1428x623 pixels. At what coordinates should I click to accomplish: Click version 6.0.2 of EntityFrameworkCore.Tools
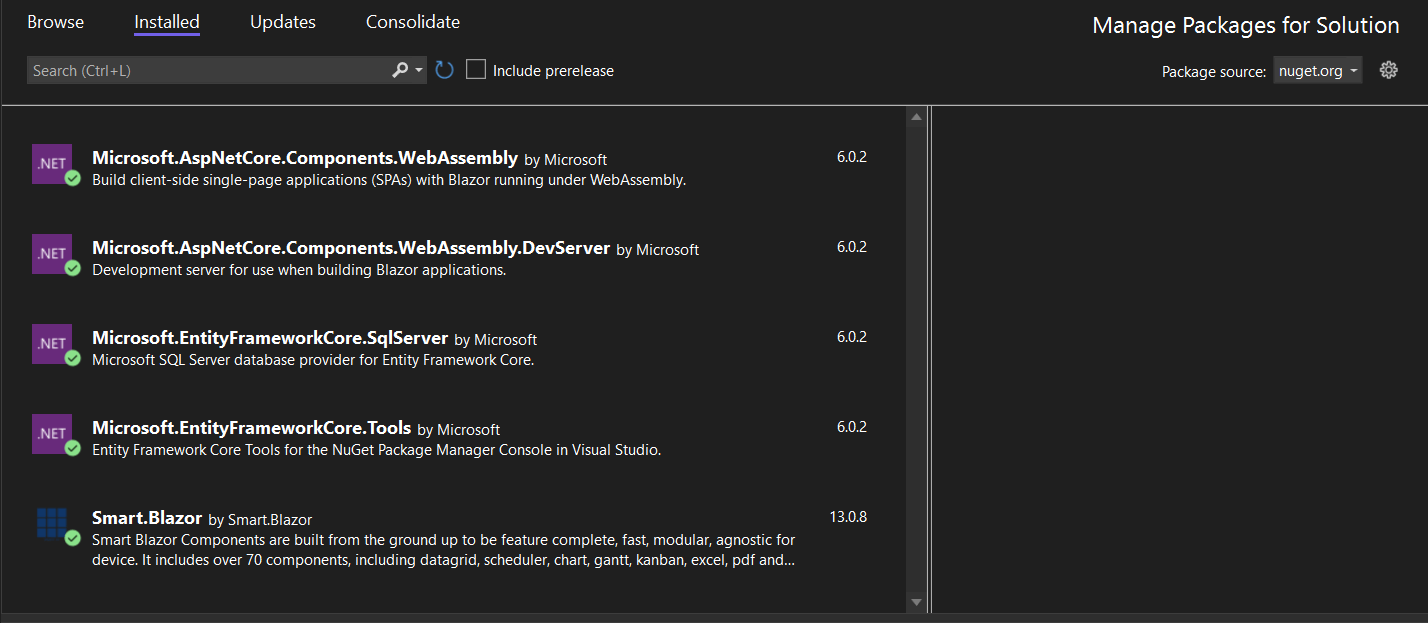click(x=852, y=427)
